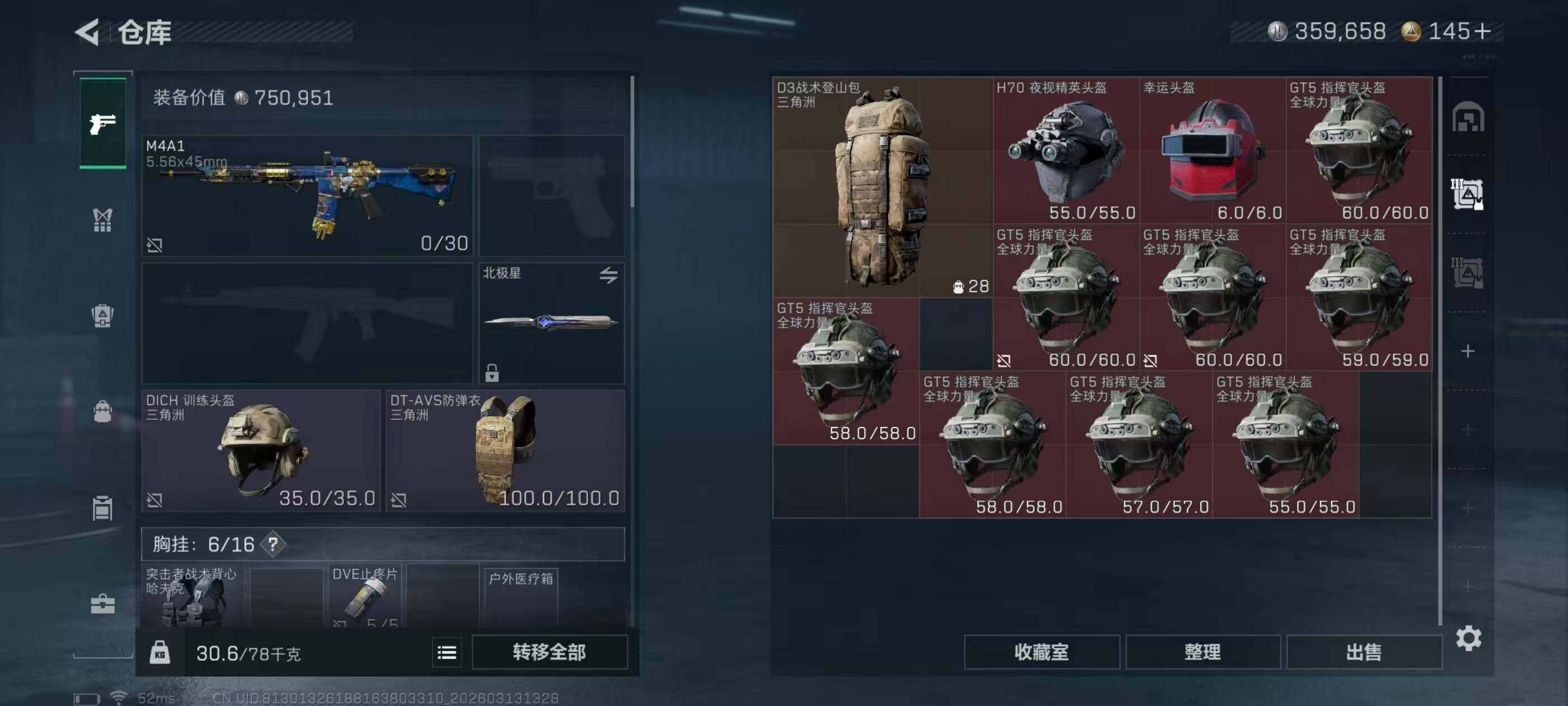Select the pistol weapons tab in sidebar

point(103,124)
